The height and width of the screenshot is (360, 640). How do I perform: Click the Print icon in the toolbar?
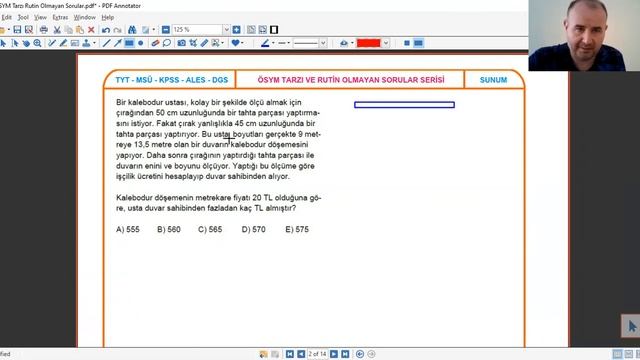coord(44,30)
